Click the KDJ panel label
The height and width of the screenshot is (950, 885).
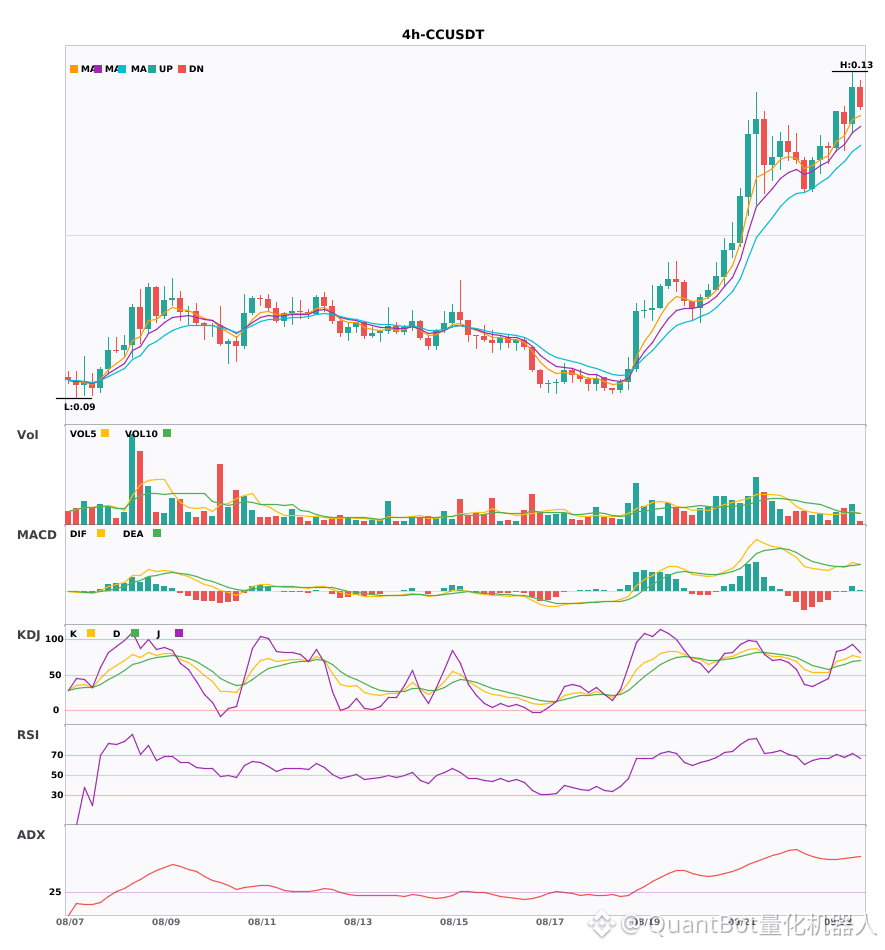28,635
